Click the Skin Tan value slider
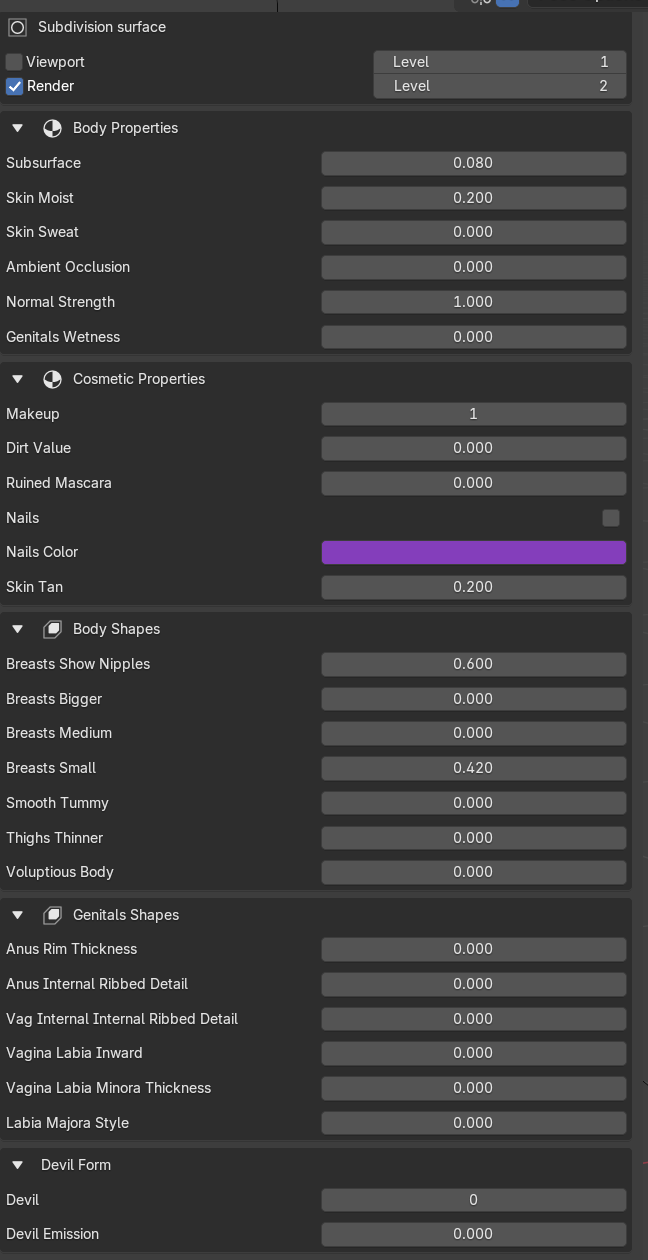The width and height of the screenshot is (648, 1260). (474, 587)
